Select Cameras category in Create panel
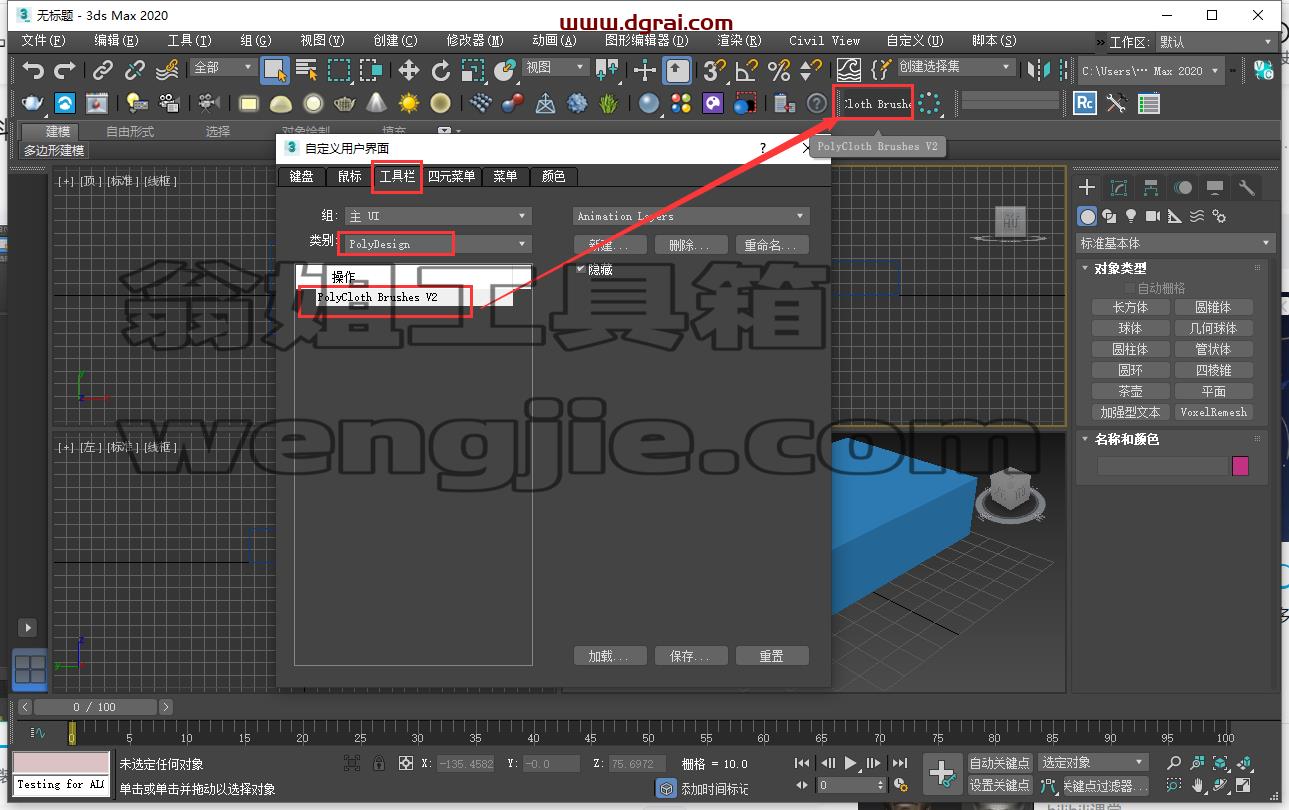This screenshot has width=1289, height=810. tap(1152, 216)
